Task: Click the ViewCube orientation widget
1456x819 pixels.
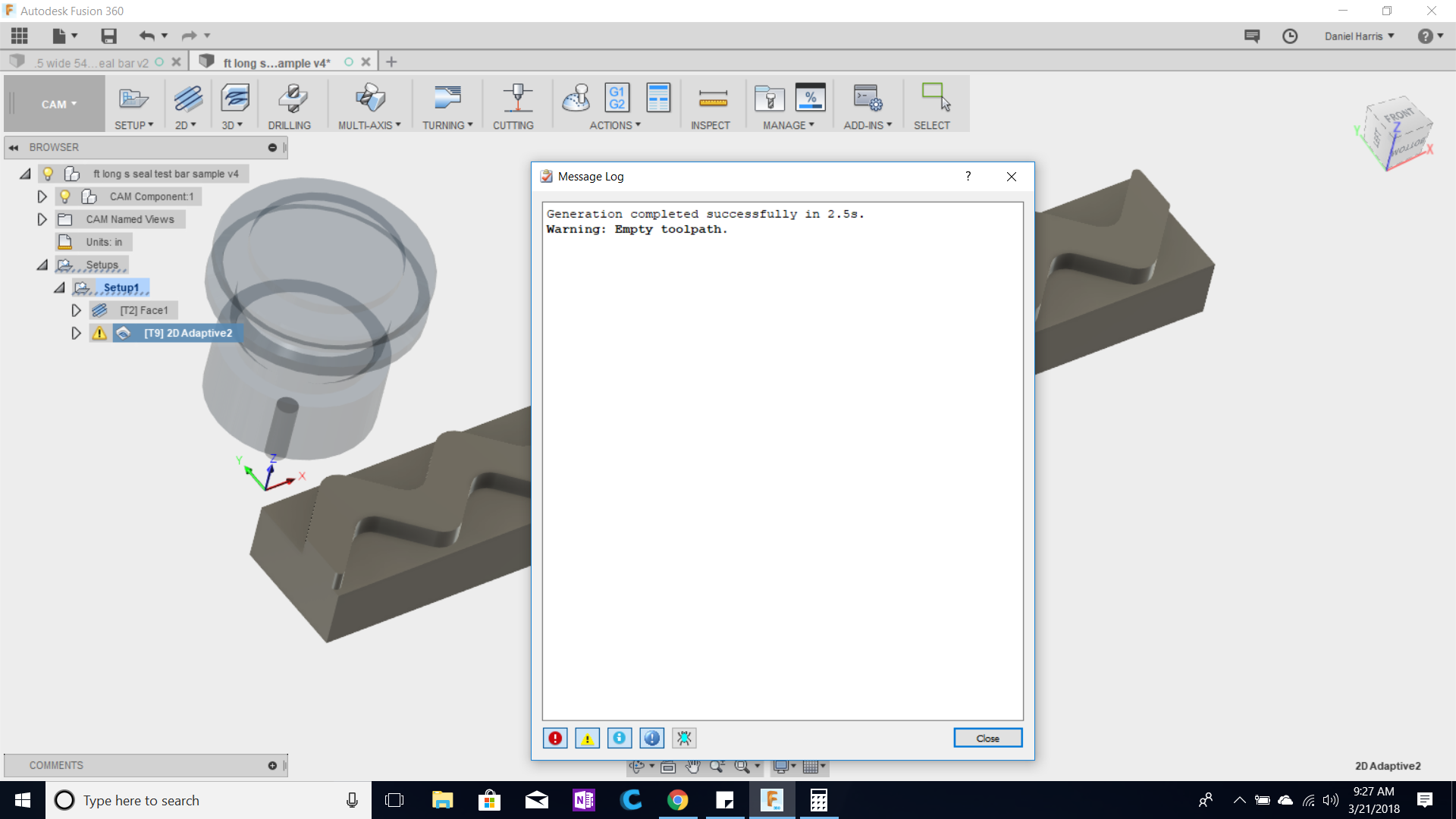Action: coord(1397,133)
